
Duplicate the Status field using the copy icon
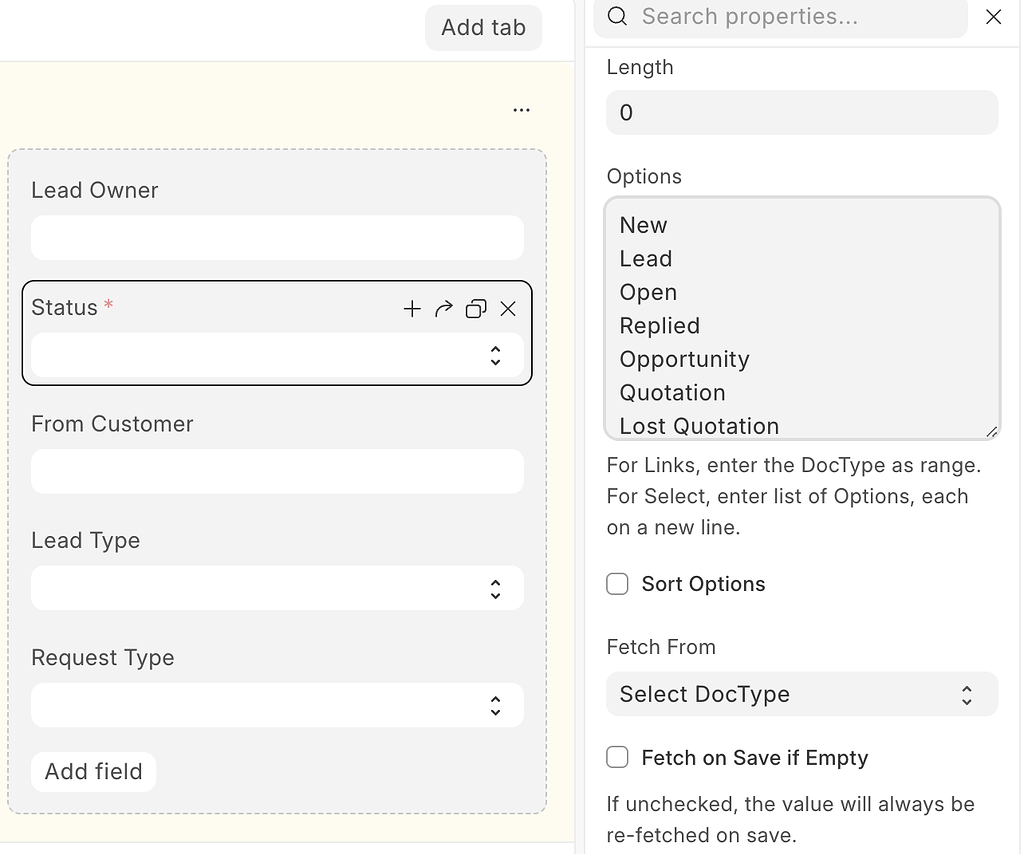tap(476, 309)
